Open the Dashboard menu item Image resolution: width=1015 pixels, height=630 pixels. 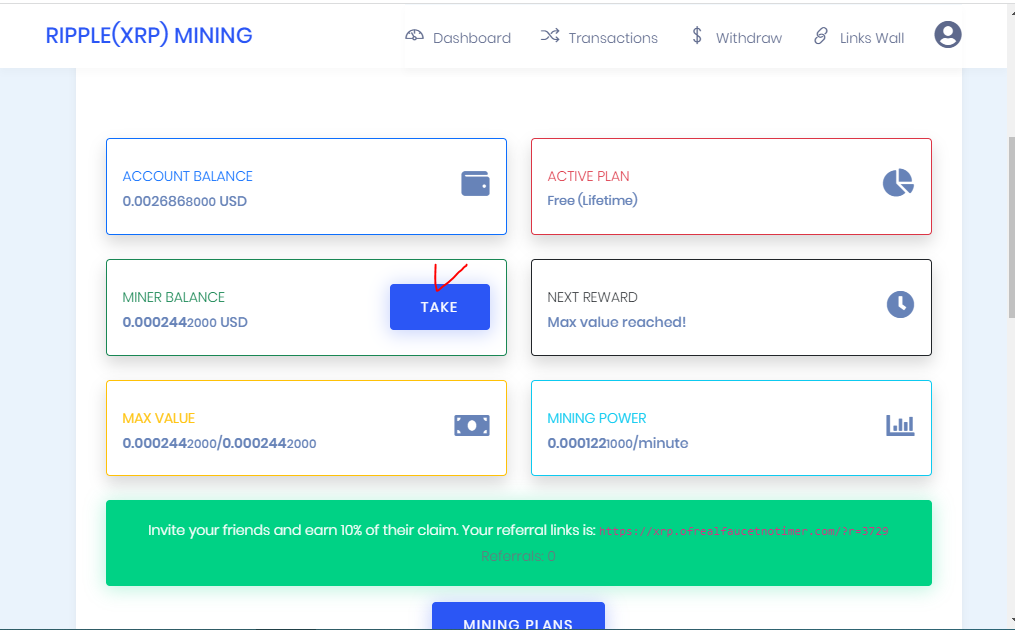(x=458, y=38)
